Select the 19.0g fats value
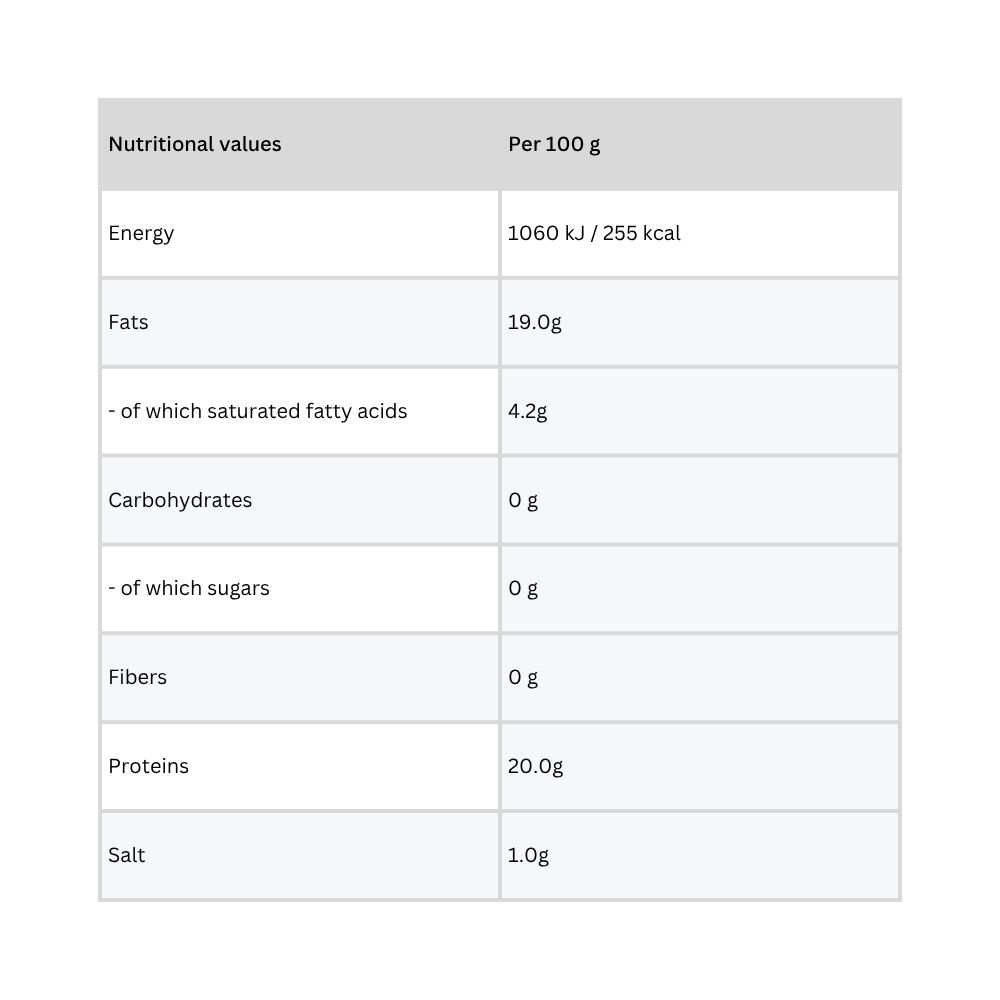This screenshot has width=1000, height=1000. [534, 323]
